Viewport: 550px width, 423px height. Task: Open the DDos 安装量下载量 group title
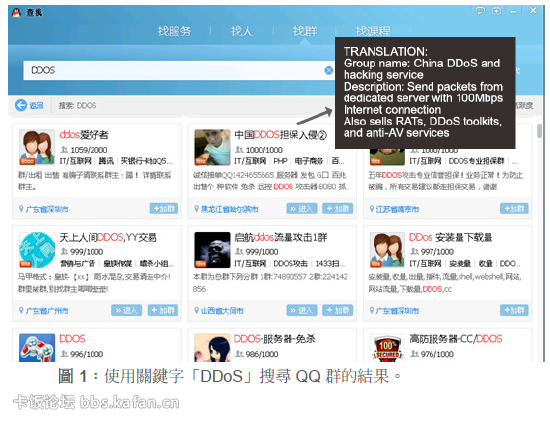pos(451,237)
